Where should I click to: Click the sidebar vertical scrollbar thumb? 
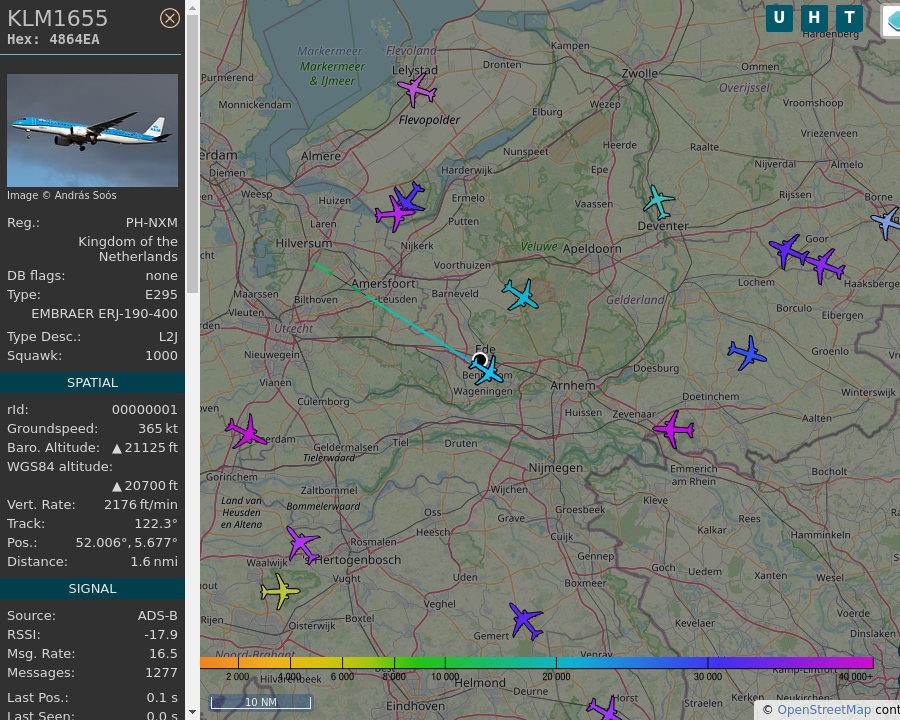pyautogui.click(x=192, y=154)
